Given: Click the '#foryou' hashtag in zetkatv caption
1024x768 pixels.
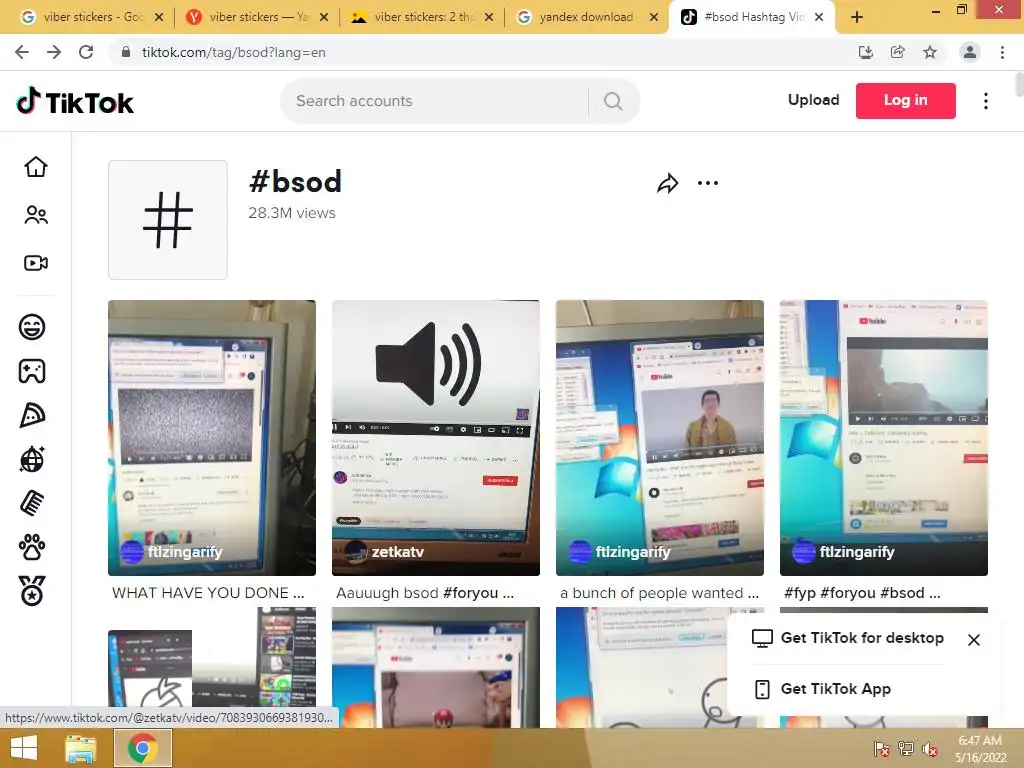Looking at the screenshot, I should coord(470,593).
